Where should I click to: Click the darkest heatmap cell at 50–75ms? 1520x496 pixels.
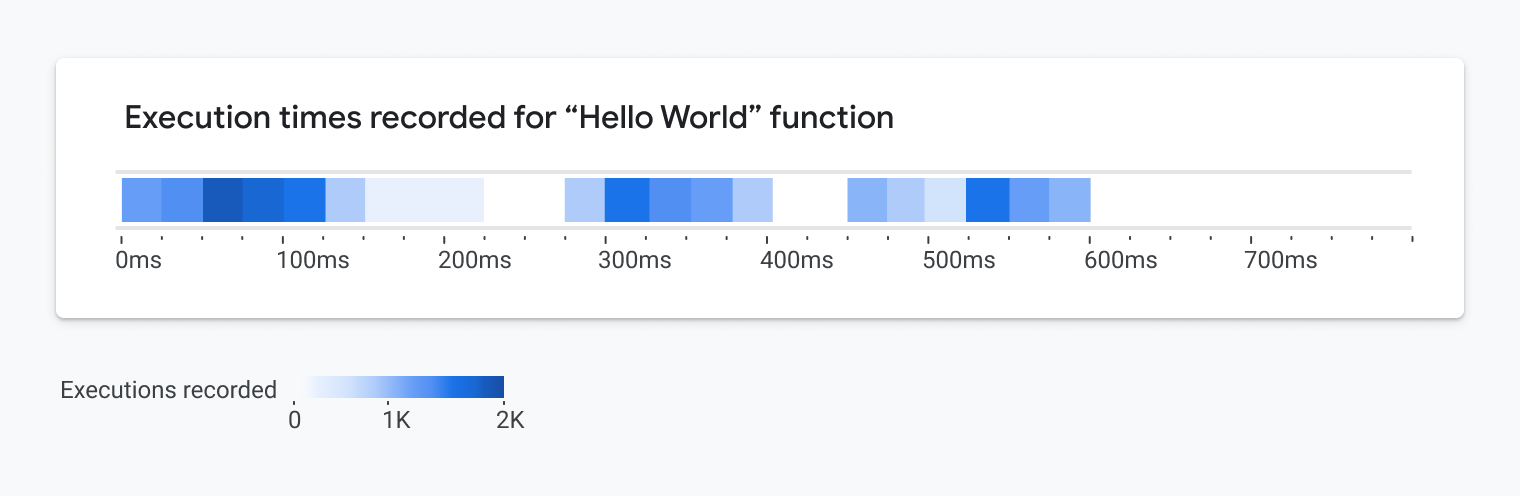pyautogui.click(x=223, y=199)
